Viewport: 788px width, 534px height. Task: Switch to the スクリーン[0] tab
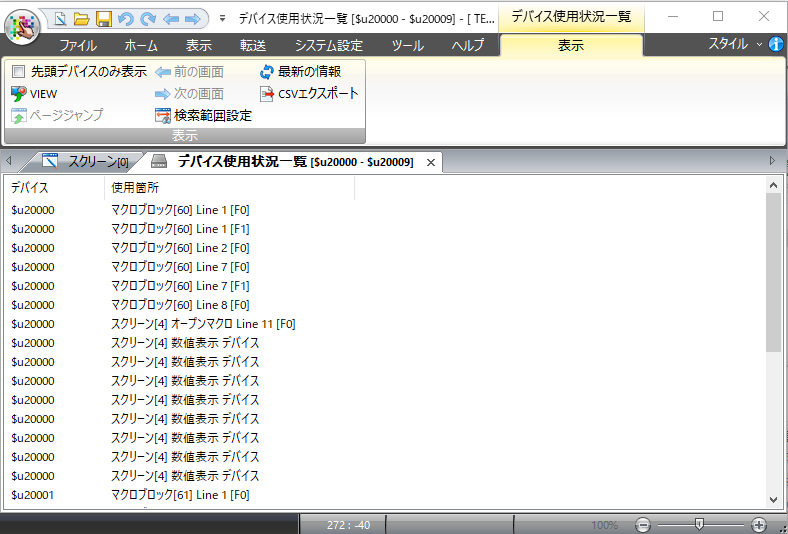tap(86, 161)
